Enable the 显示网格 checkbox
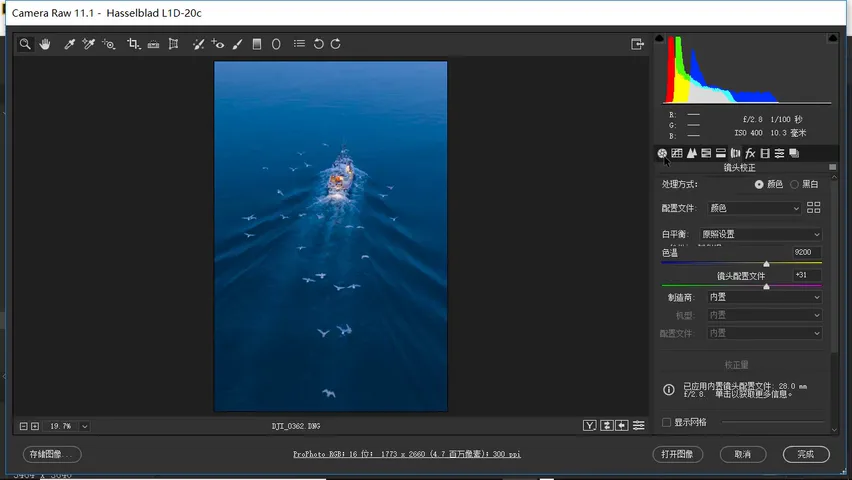This screenshot has width=852, height=480. [x=666, y=422]
